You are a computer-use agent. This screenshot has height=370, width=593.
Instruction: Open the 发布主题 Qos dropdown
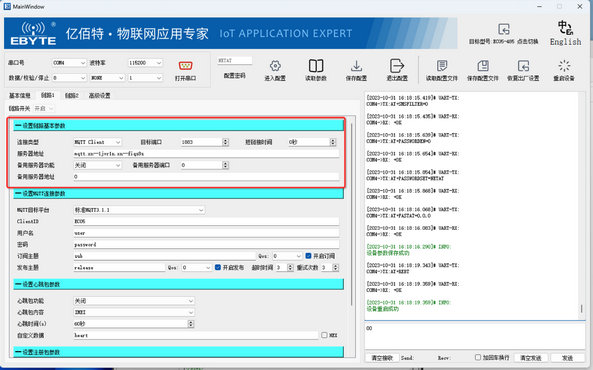coord(196,267)
